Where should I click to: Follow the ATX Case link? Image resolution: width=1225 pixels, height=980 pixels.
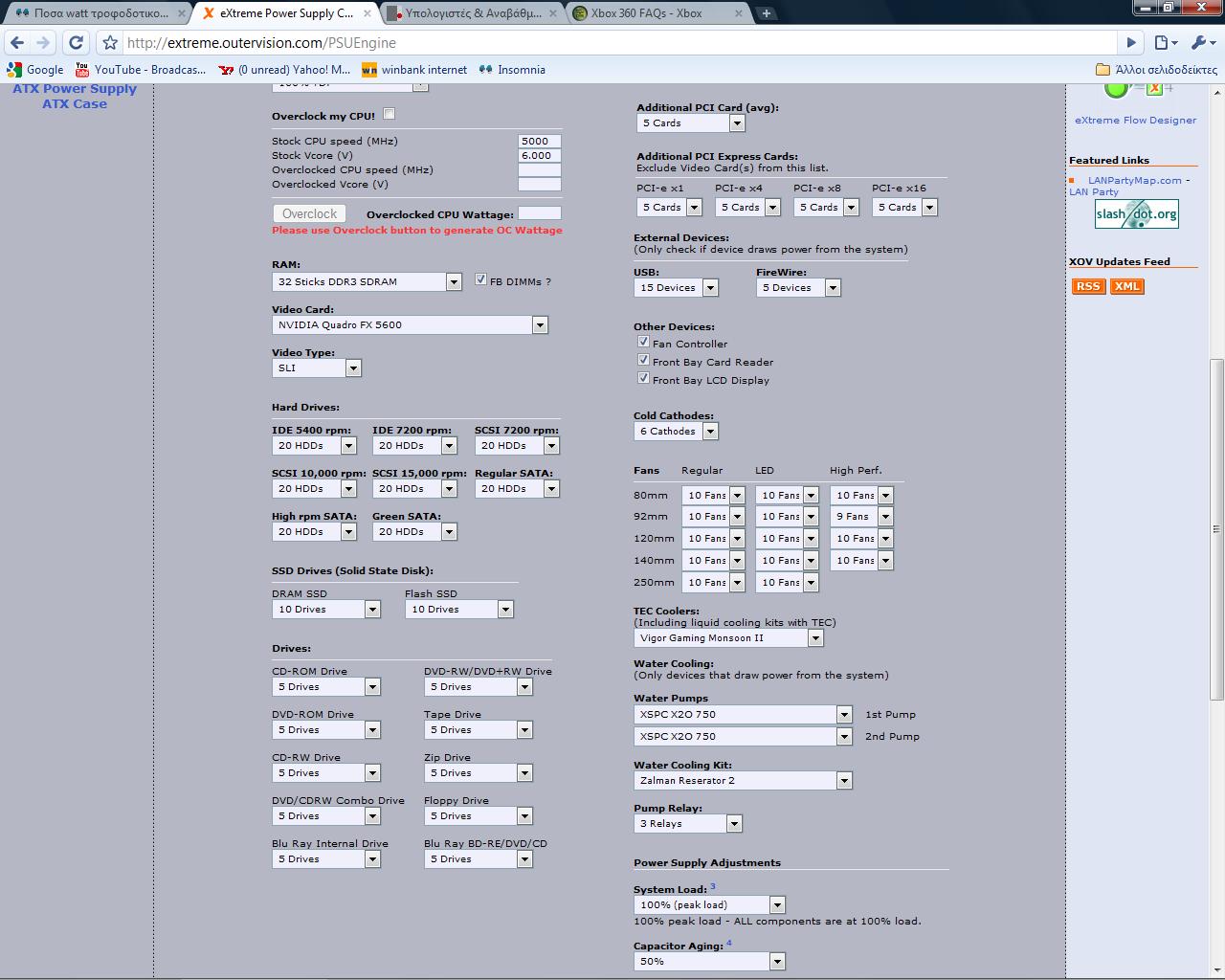click(x=75, y=104)
